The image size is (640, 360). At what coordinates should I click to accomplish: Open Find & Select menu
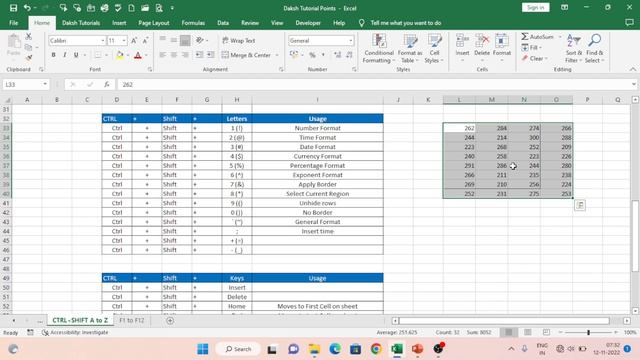point(594,49)
